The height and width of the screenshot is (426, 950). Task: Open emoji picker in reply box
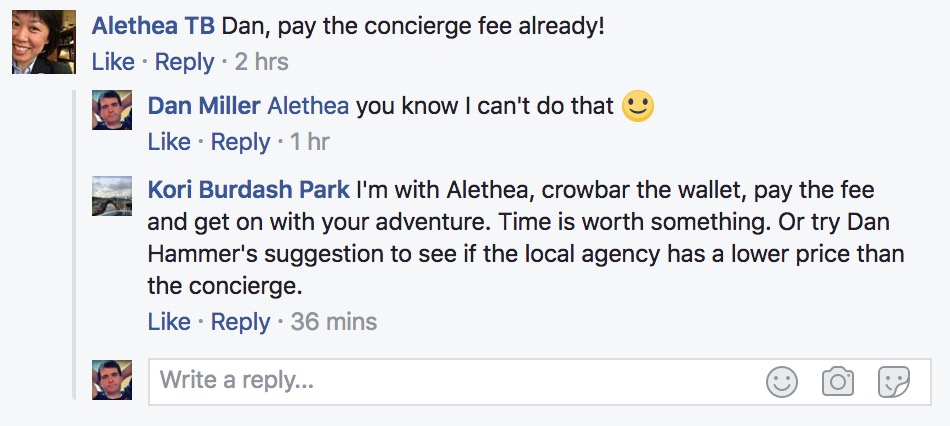pos(782,381)
